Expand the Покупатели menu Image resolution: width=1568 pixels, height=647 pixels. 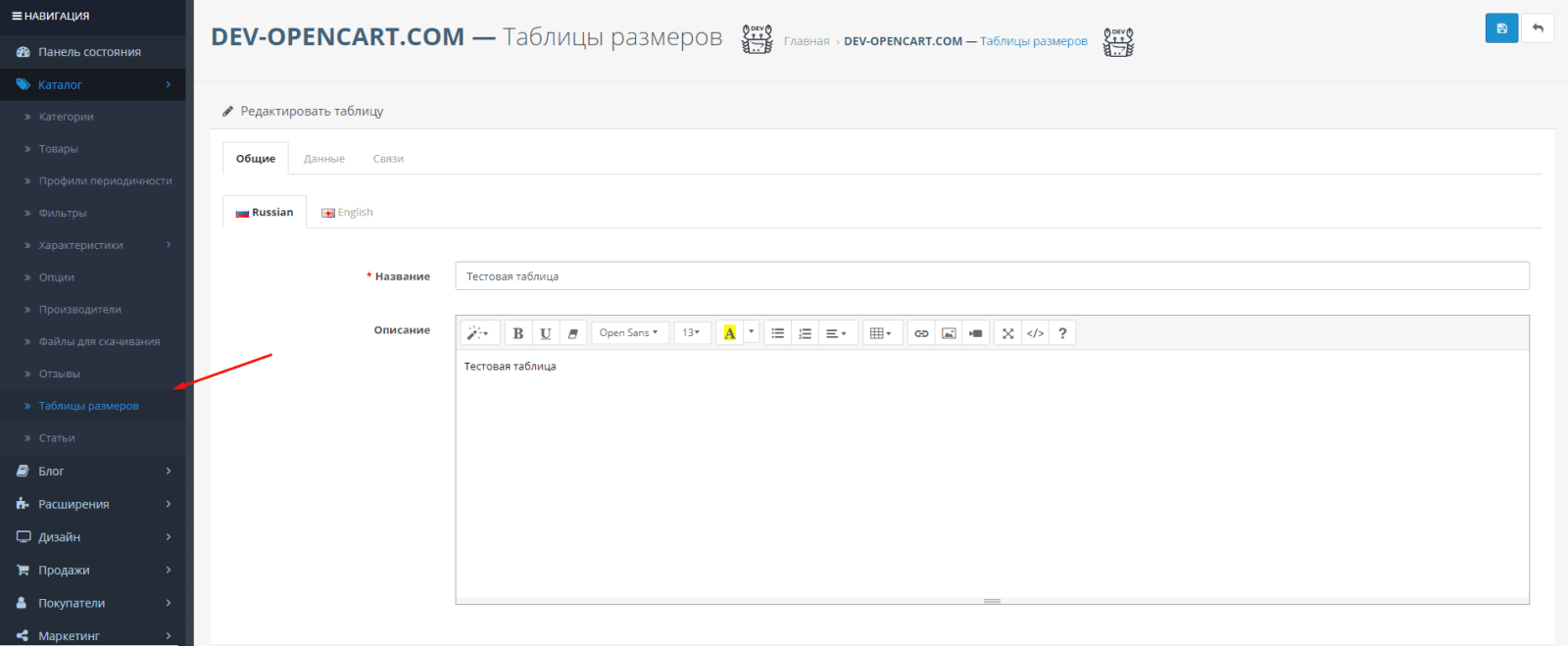[93, 603]
